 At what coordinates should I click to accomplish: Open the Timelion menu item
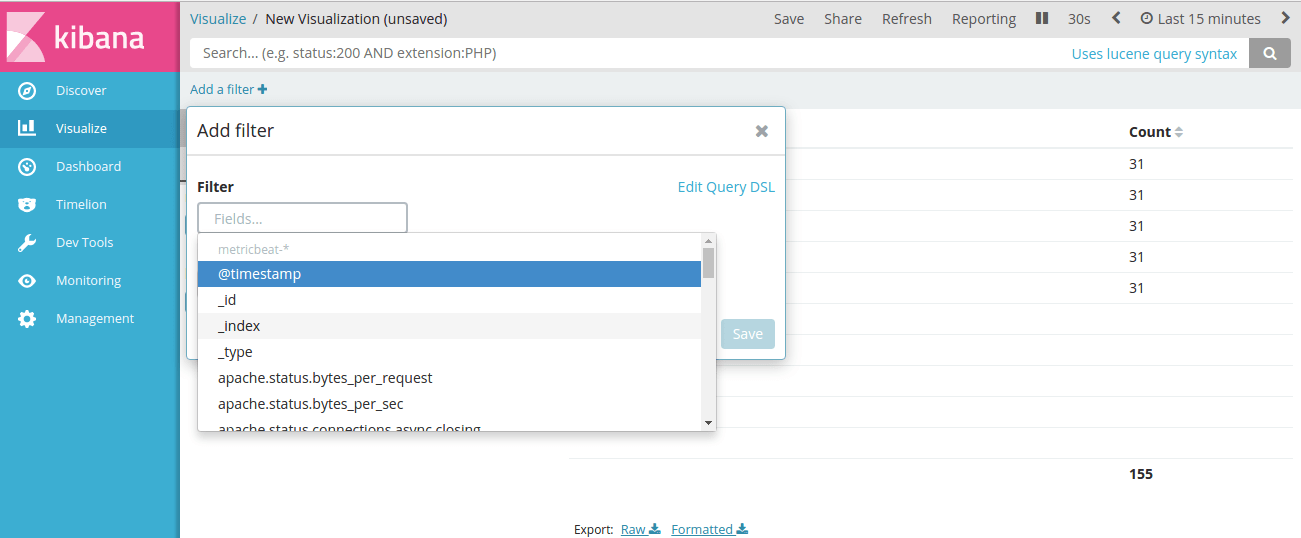pyautogui.click(x=89, y=205)
